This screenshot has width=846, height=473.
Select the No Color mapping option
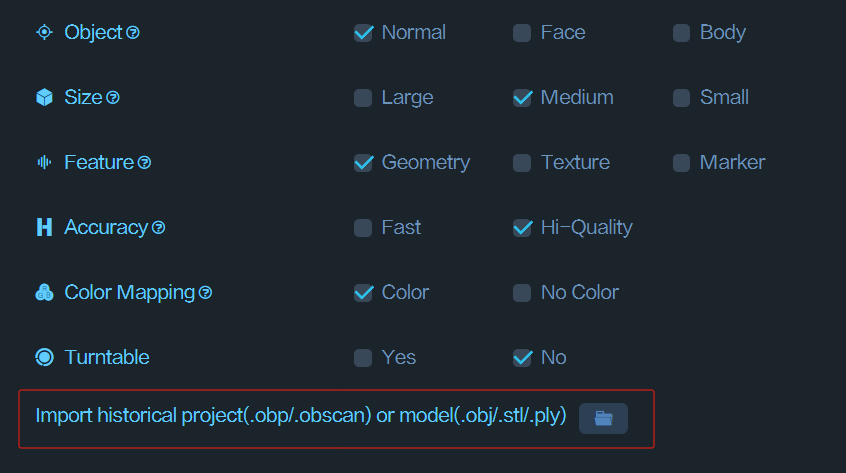522,293
